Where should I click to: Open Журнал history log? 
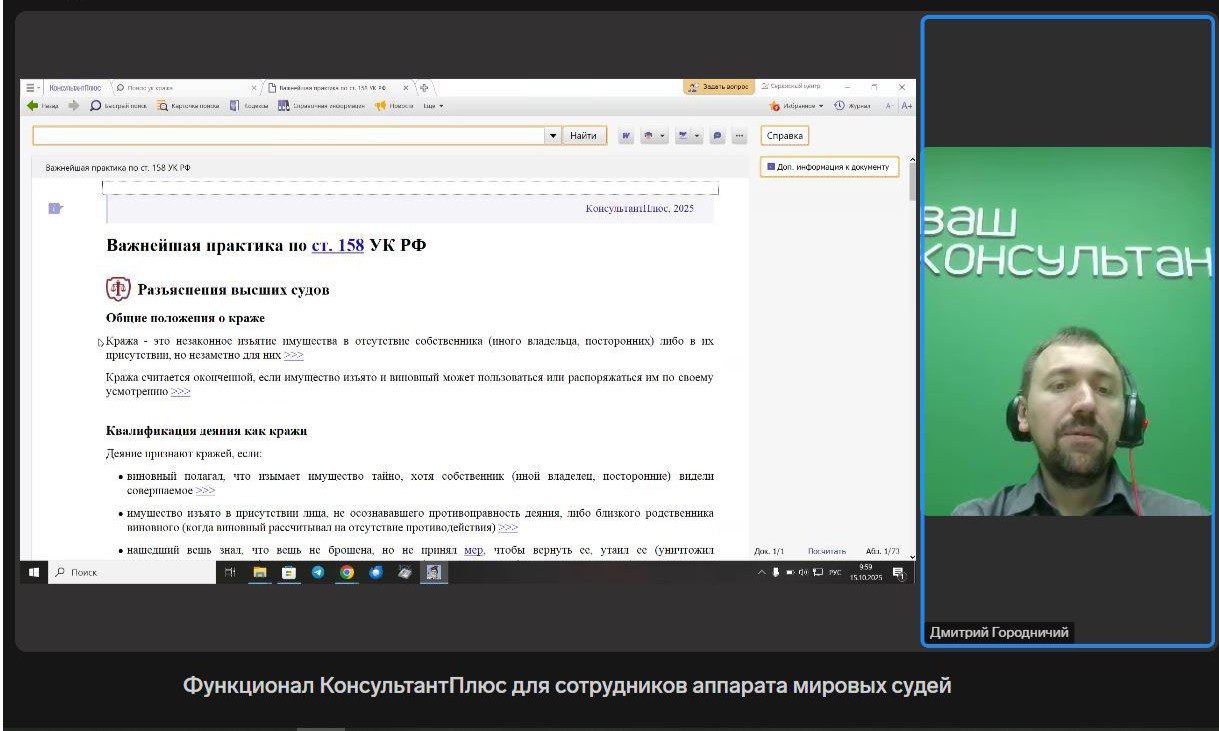click(852, 106)
